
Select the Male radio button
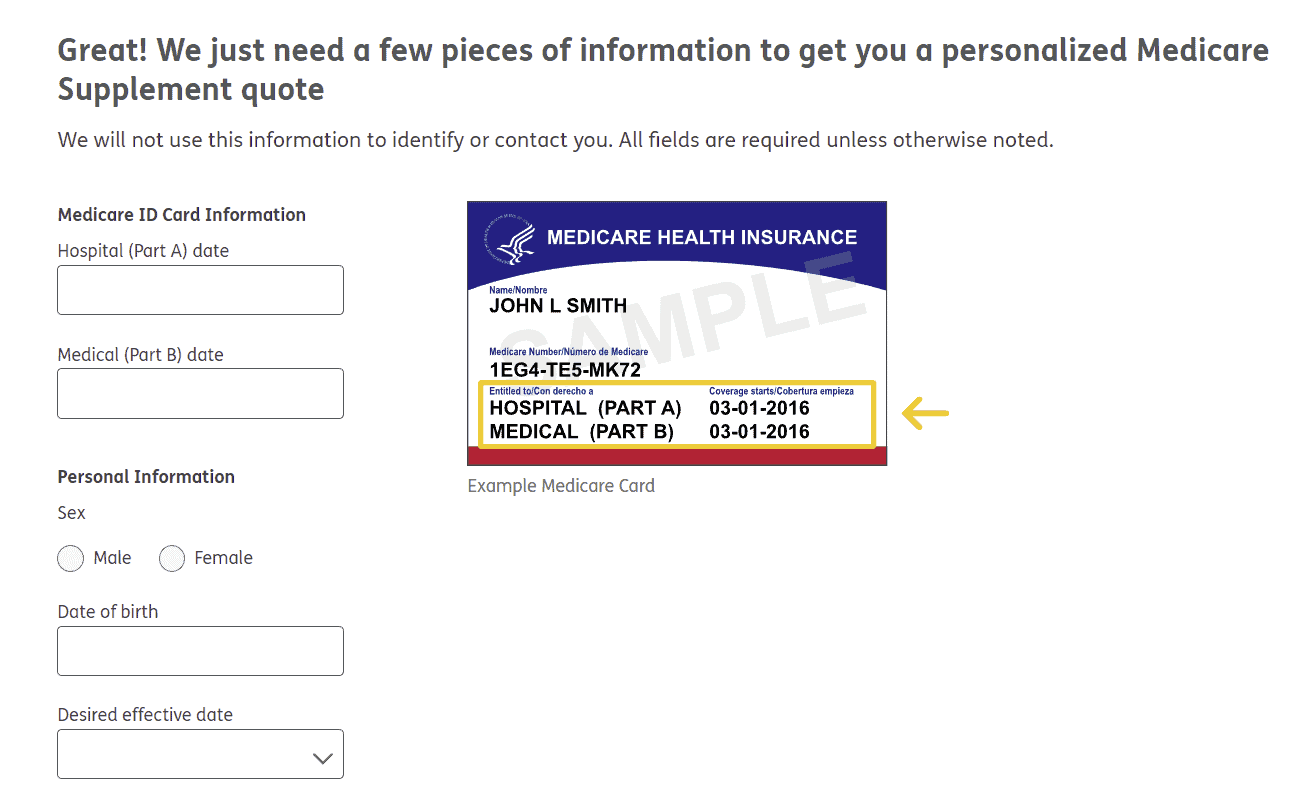coord(70,558)
